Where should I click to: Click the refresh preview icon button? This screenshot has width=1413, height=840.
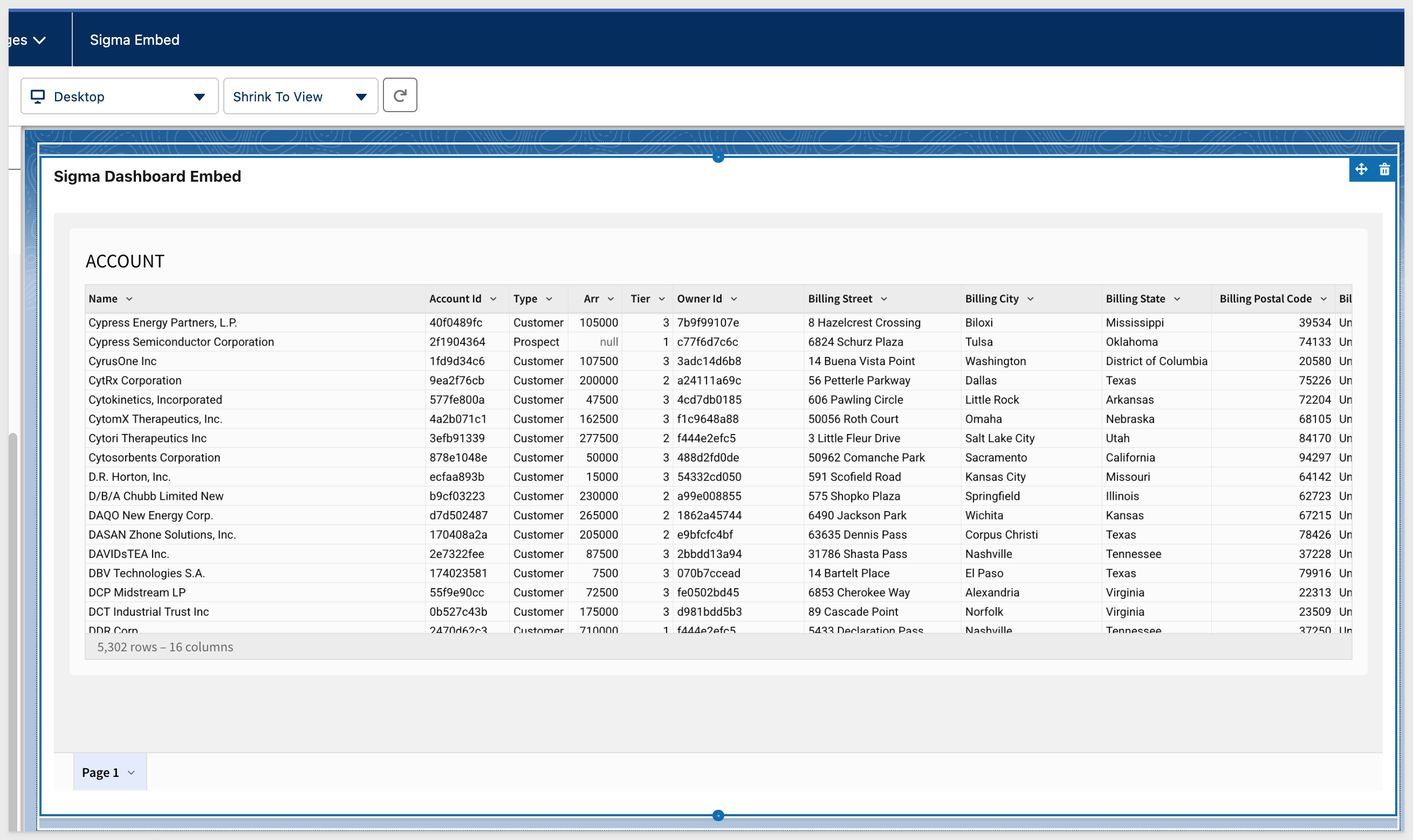pos(400,95)
